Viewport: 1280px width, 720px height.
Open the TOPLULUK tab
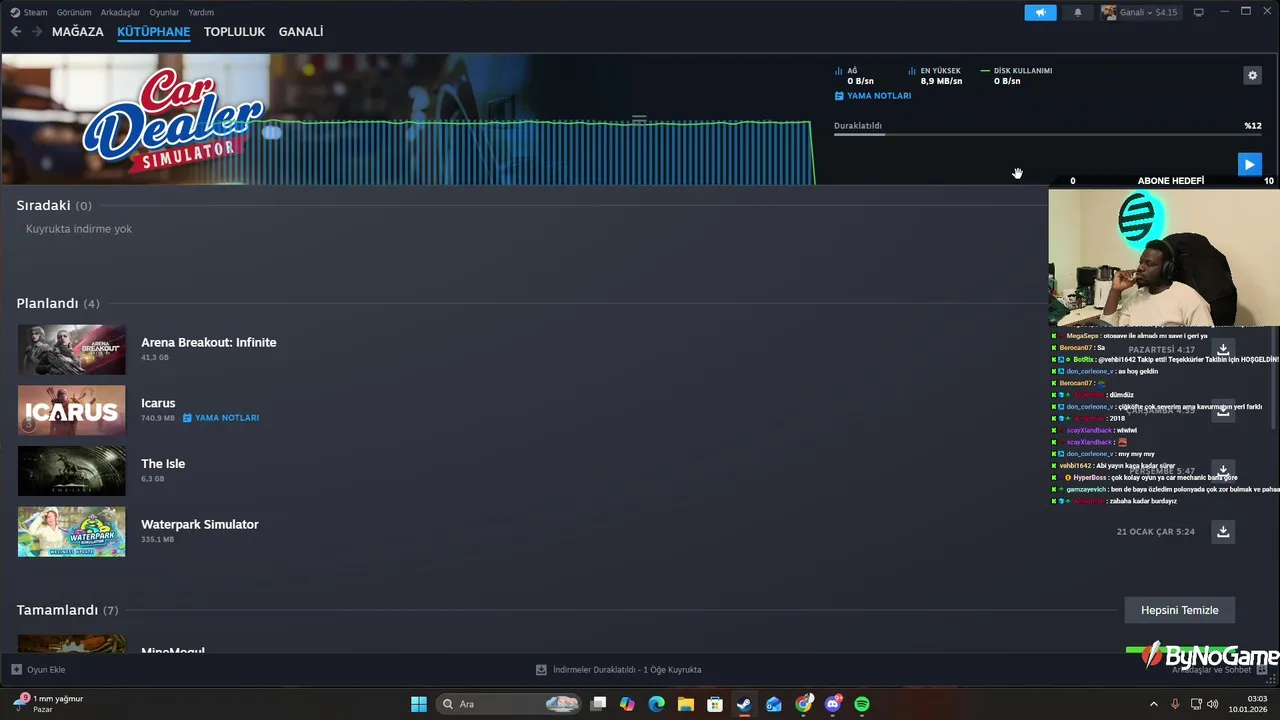[x=234, y=32]
